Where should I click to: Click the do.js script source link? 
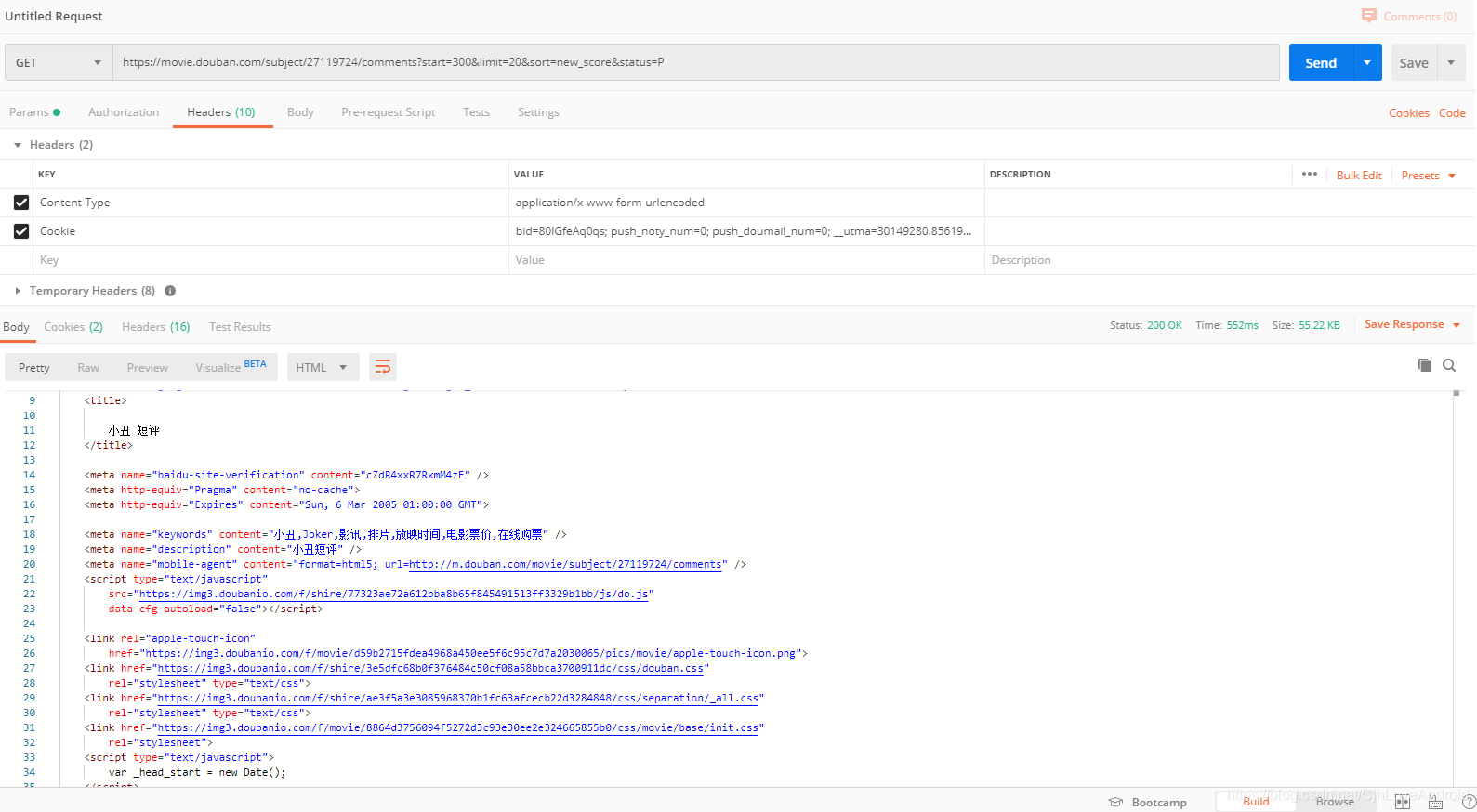[393, 594]
